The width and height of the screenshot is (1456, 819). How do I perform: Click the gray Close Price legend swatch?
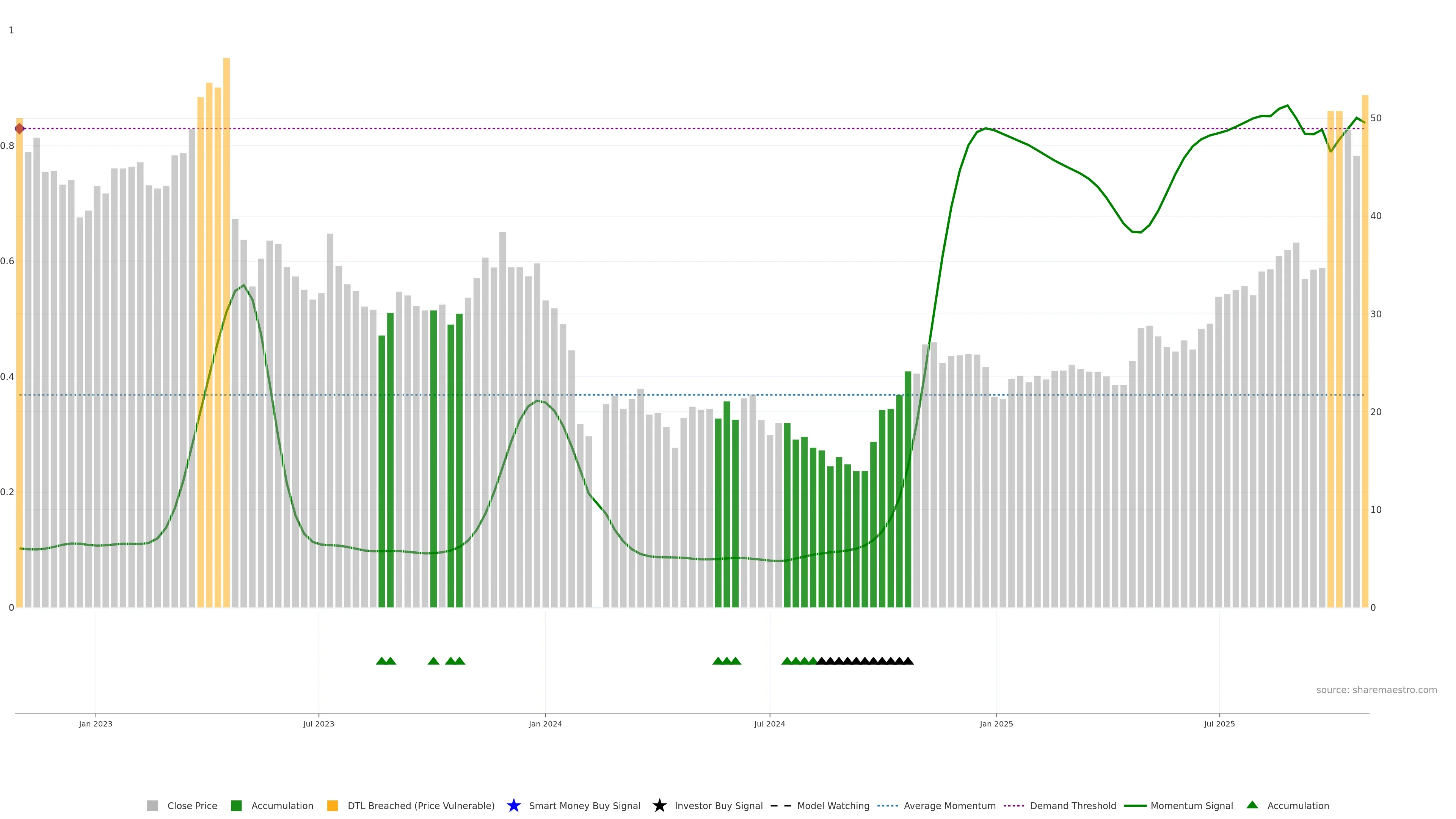coord(152,805)
